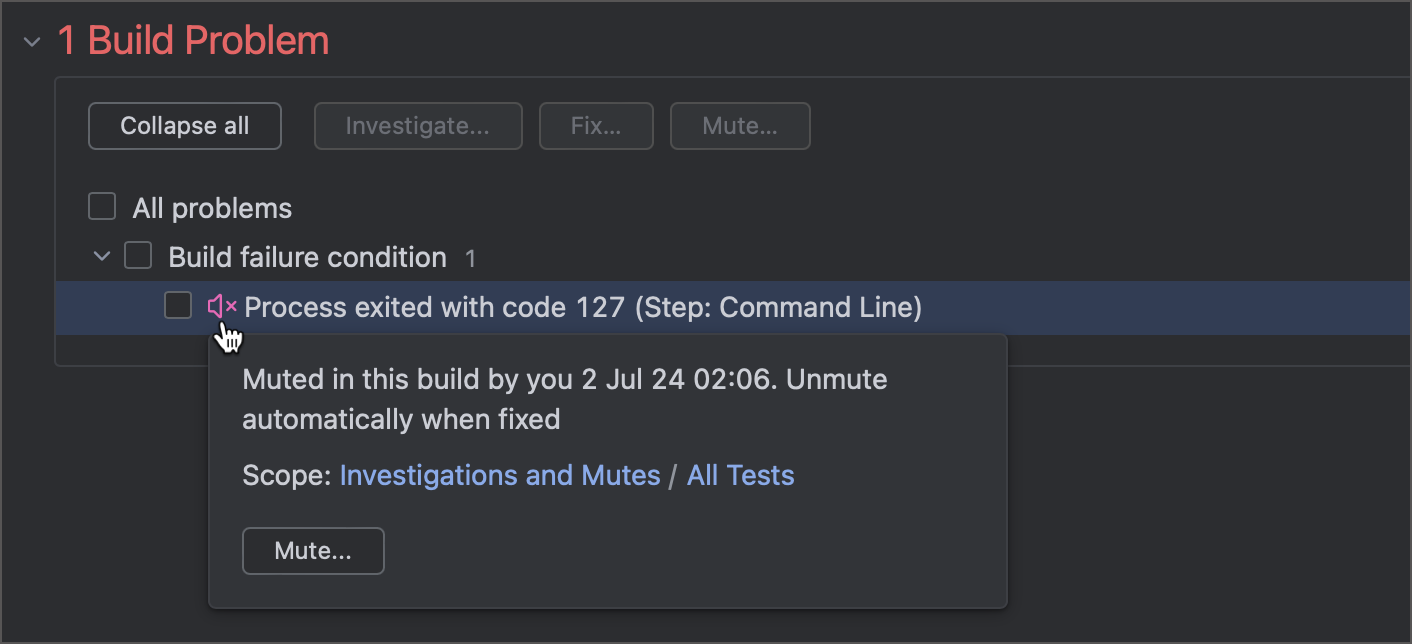Click the Build failure condition label
The width and height of the screenshot is (1412, 644).
click(x=307, y=257)
